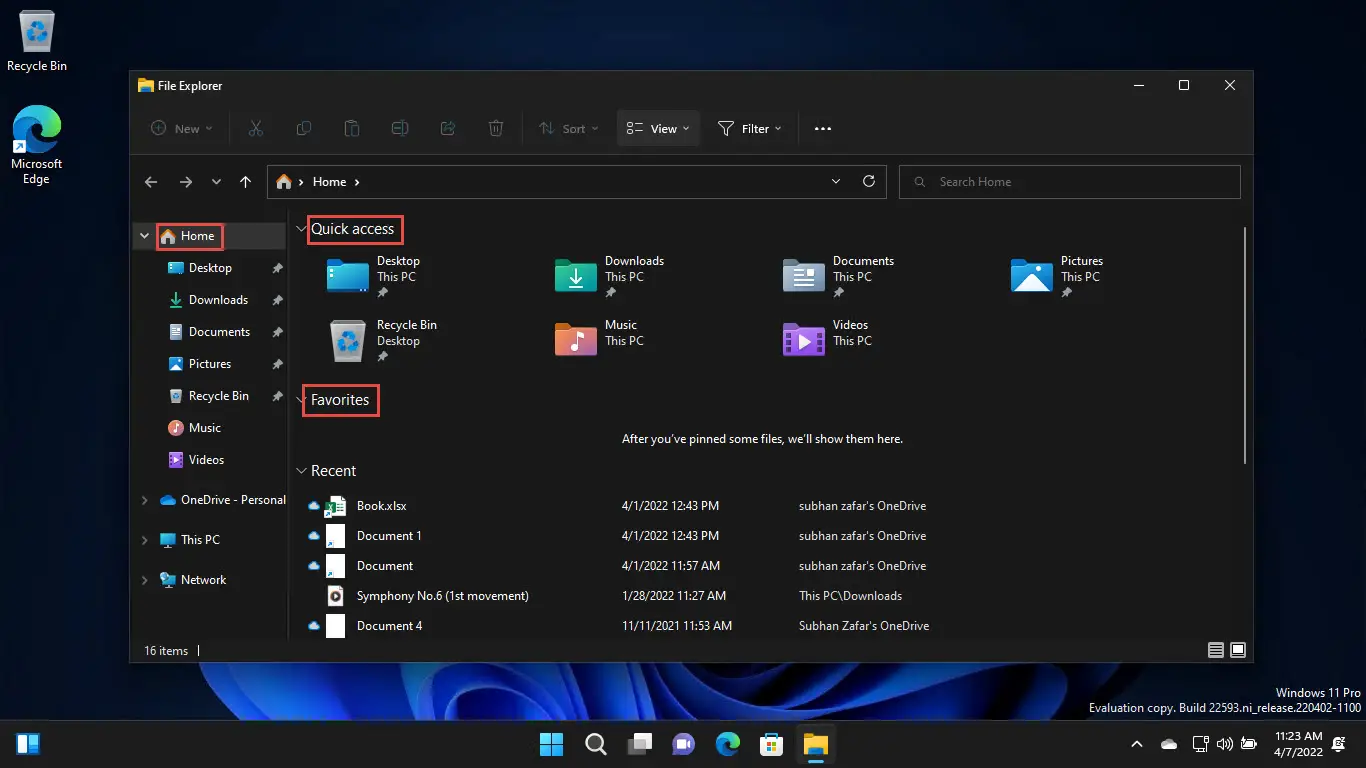
Task: Open the OneDrive cloud tray icon
Action: point(1169,744)
